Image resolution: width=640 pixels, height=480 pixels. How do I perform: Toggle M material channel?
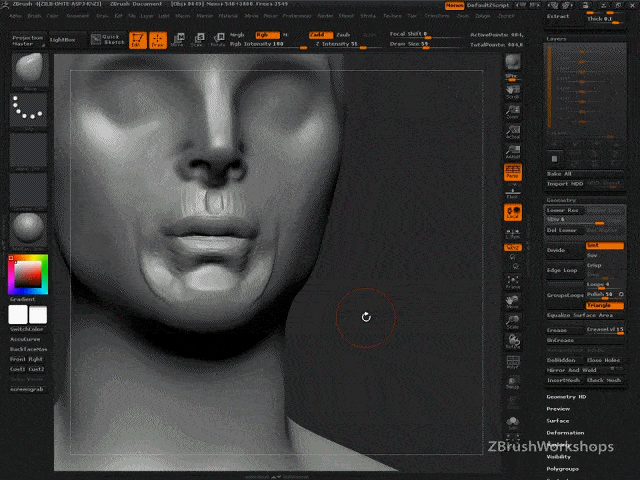285,35
